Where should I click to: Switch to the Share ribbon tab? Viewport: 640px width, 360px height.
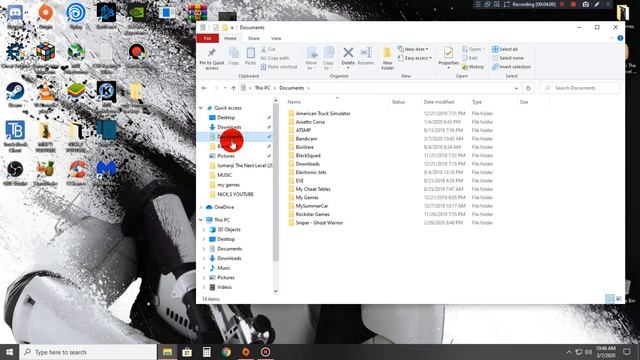[253, 38]
